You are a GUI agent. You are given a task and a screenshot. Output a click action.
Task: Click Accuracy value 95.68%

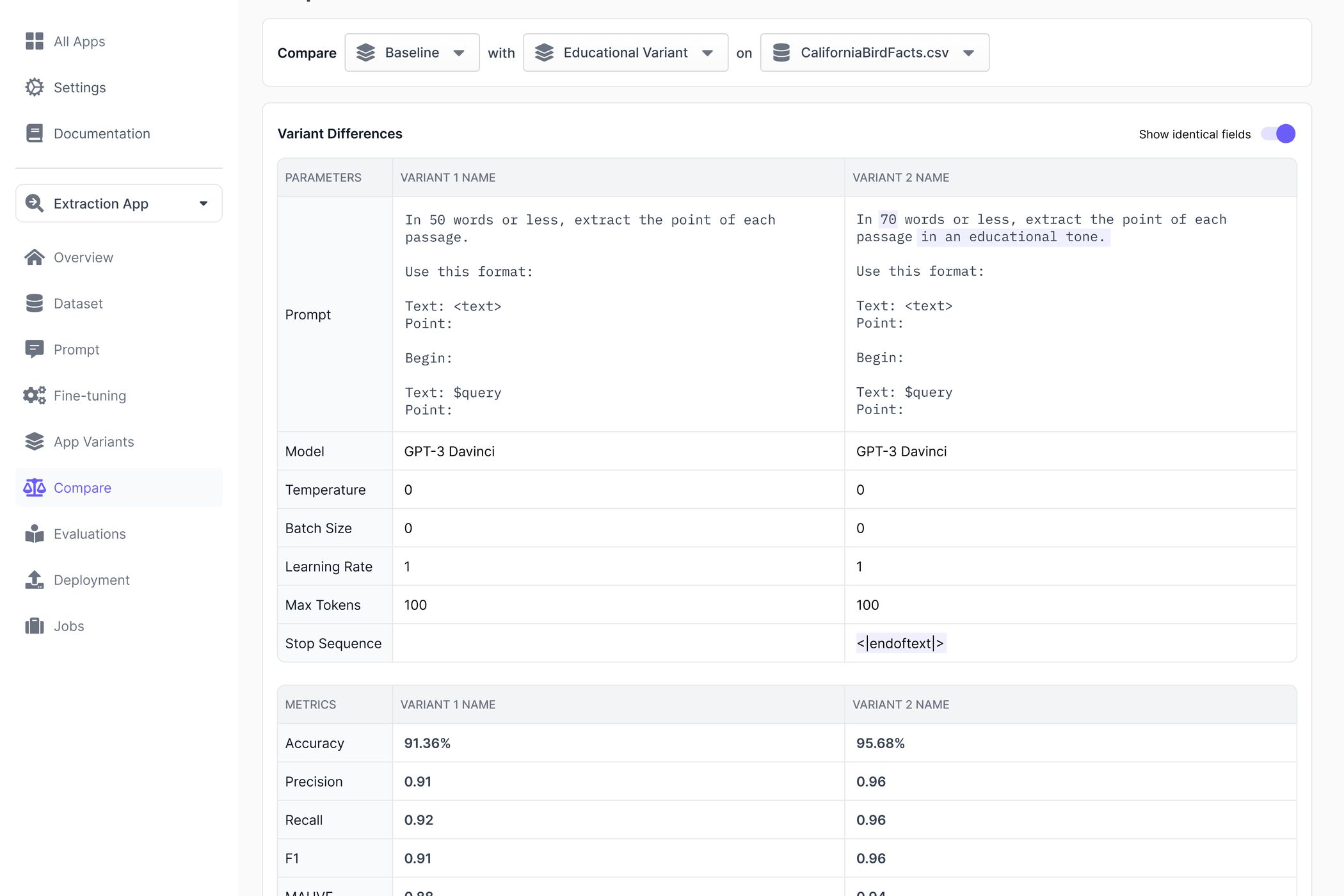tap(880, 743)
